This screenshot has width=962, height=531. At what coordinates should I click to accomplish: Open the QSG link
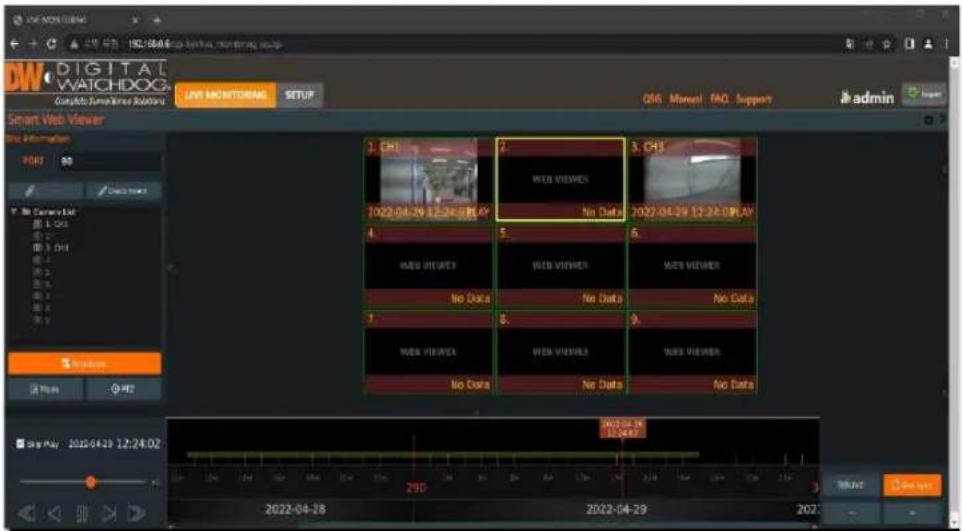click(x=652, y=99)
